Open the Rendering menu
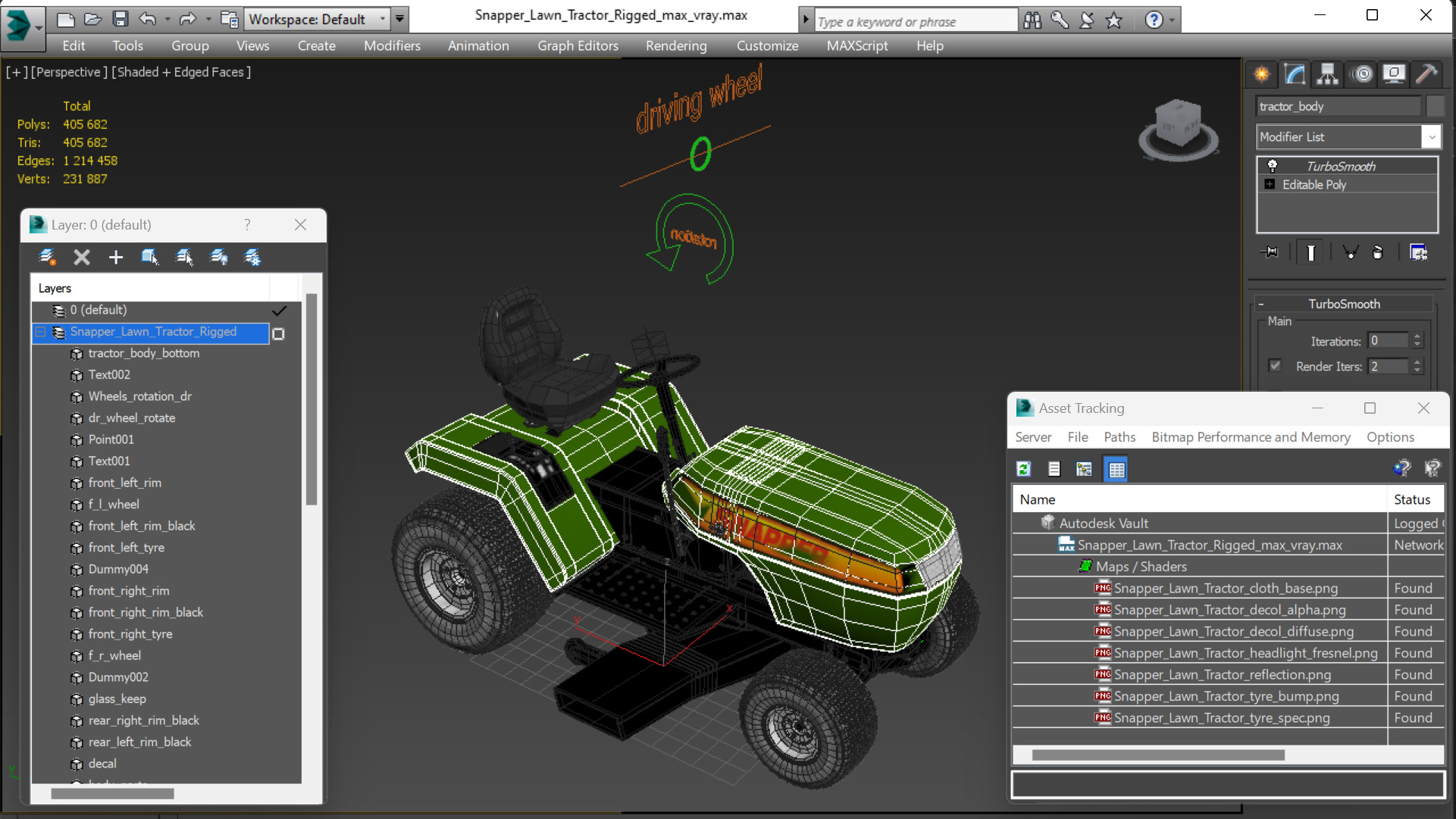The height and width of the screenshot is (819, 1456). [x=676, y=46]
